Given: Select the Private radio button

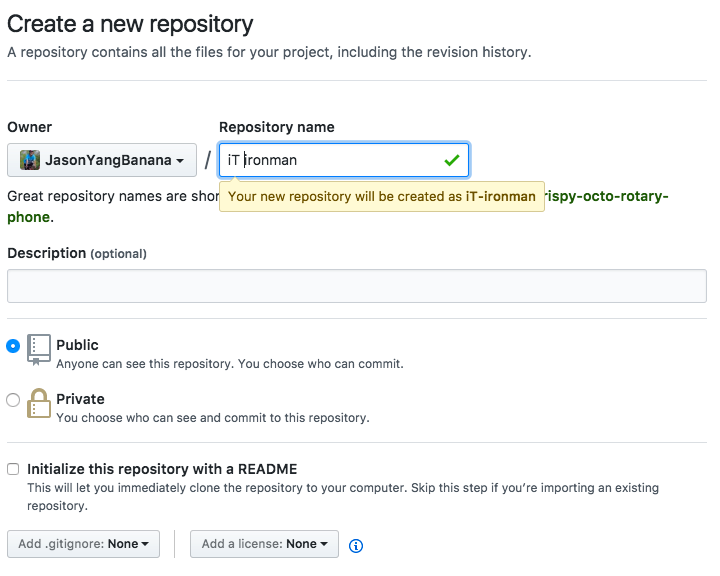Looking at the screenshot, I should coord(13,400).
